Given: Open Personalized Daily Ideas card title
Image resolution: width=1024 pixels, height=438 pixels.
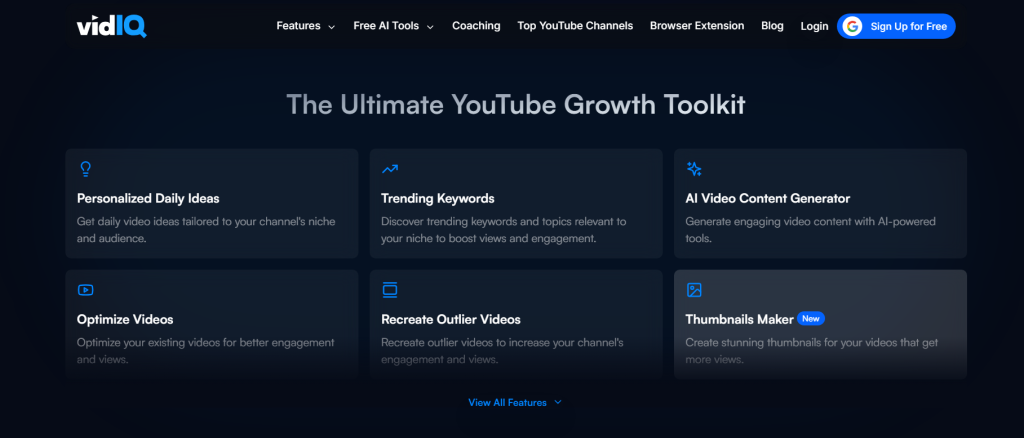Looking at the screenshot, I should click(148, 198).
